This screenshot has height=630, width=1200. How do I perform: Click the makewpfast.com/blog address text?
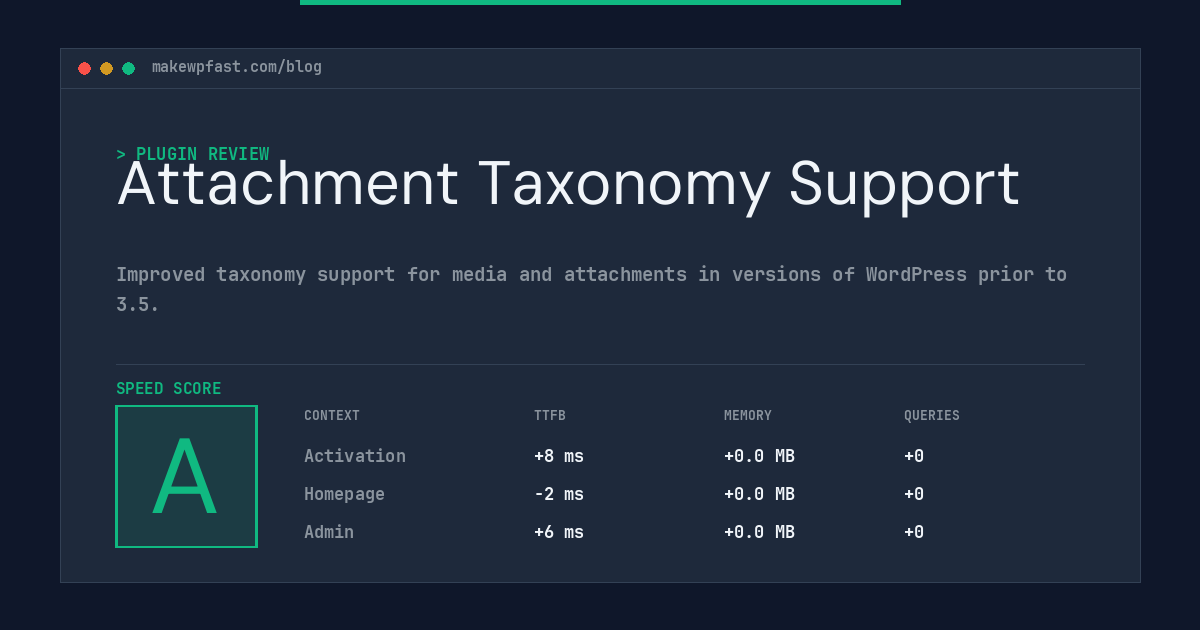click(x=237, y=67)
